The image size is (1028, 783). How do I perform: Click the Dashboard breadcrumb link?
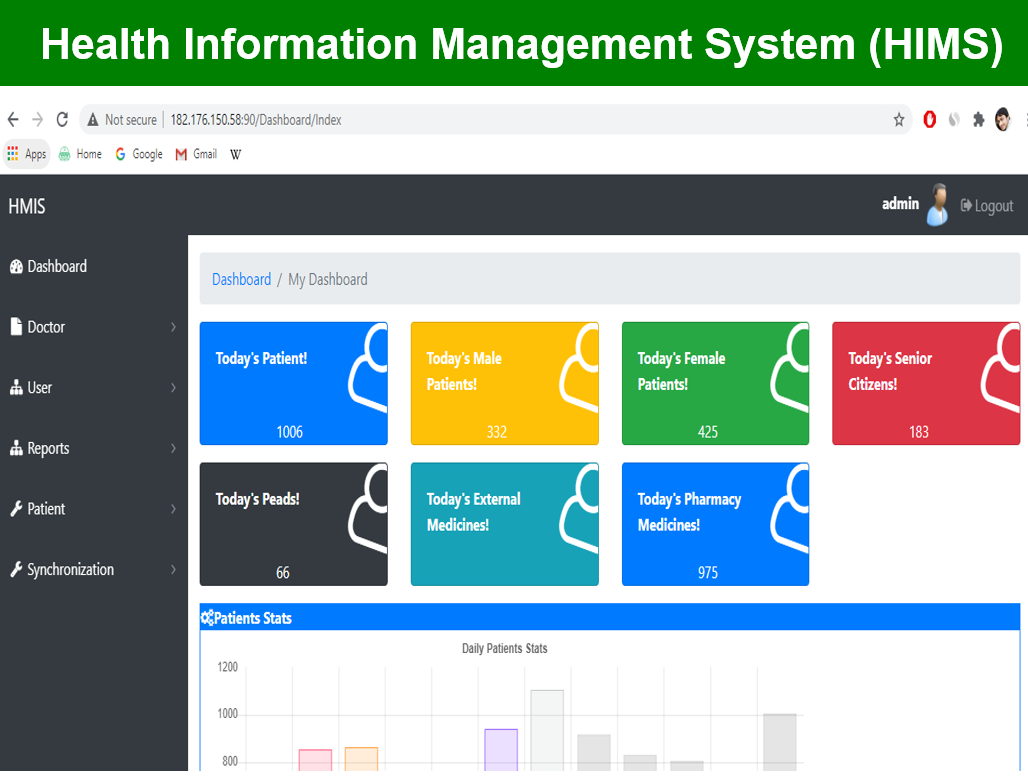click(241, 280)
